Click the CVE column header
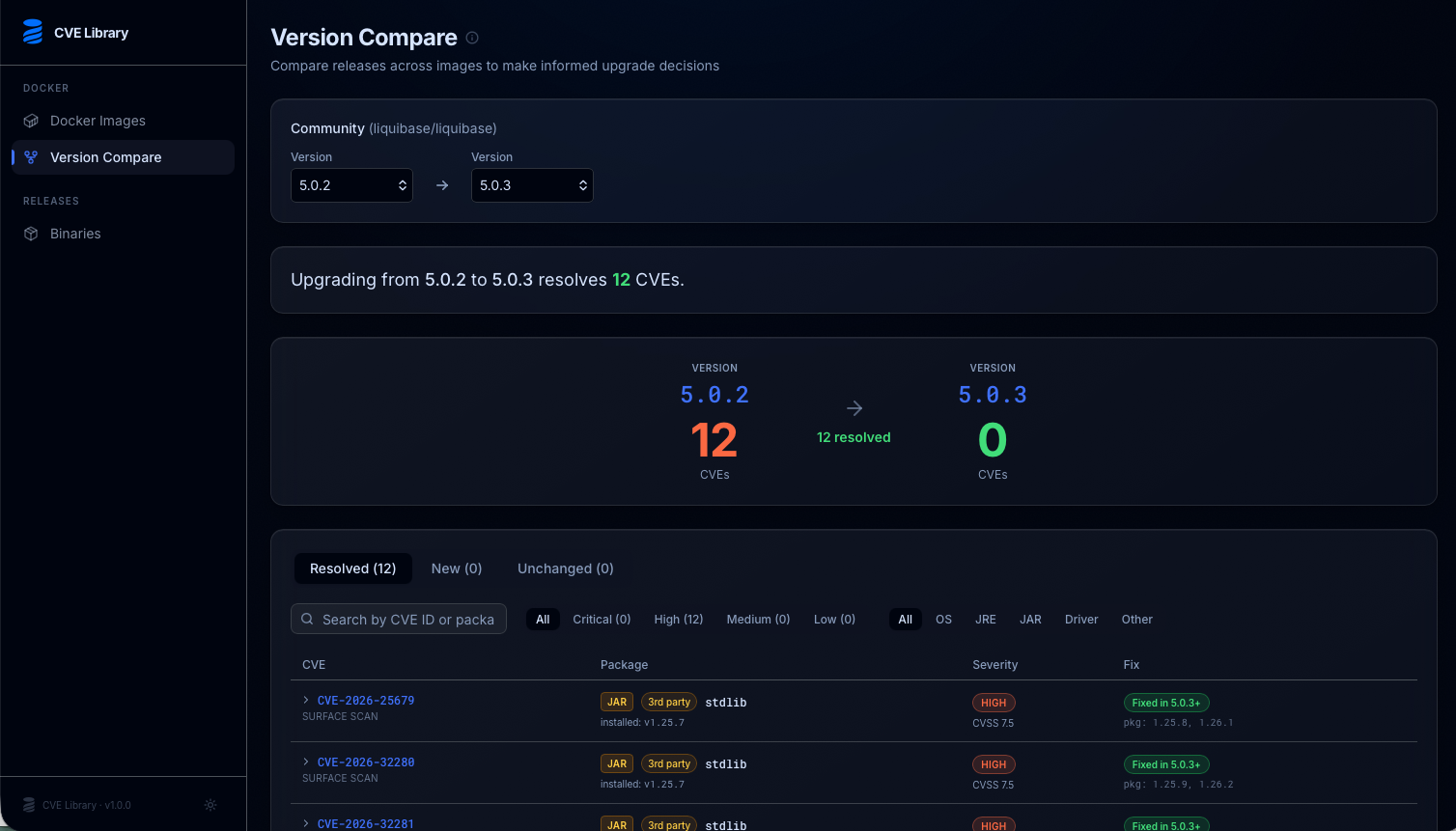Viewport: 1456px width, 831px height. pos(314,665)
